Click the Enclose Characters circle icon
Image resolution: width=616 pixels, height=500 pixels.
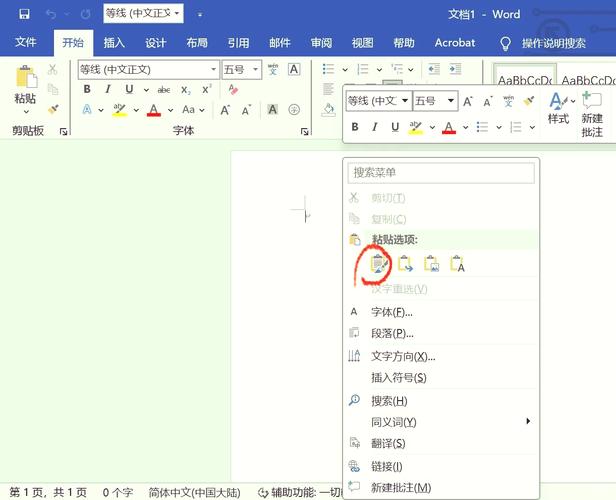pyautogui.click(x=294, y=110)
